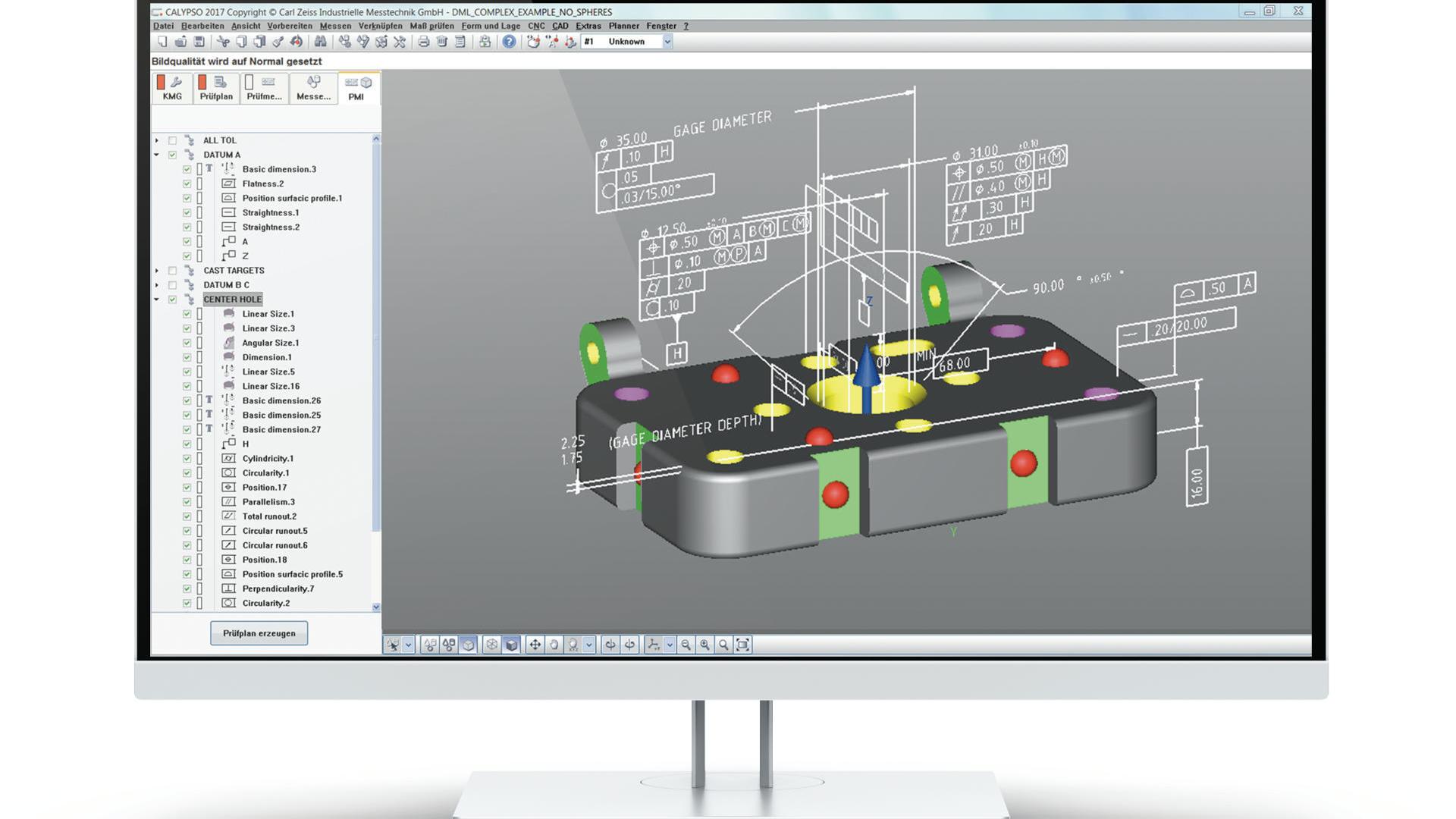This screenshot has height=819, width=1456.
Task: Click the zoom out magnifier icon
Action: (686, 645)
